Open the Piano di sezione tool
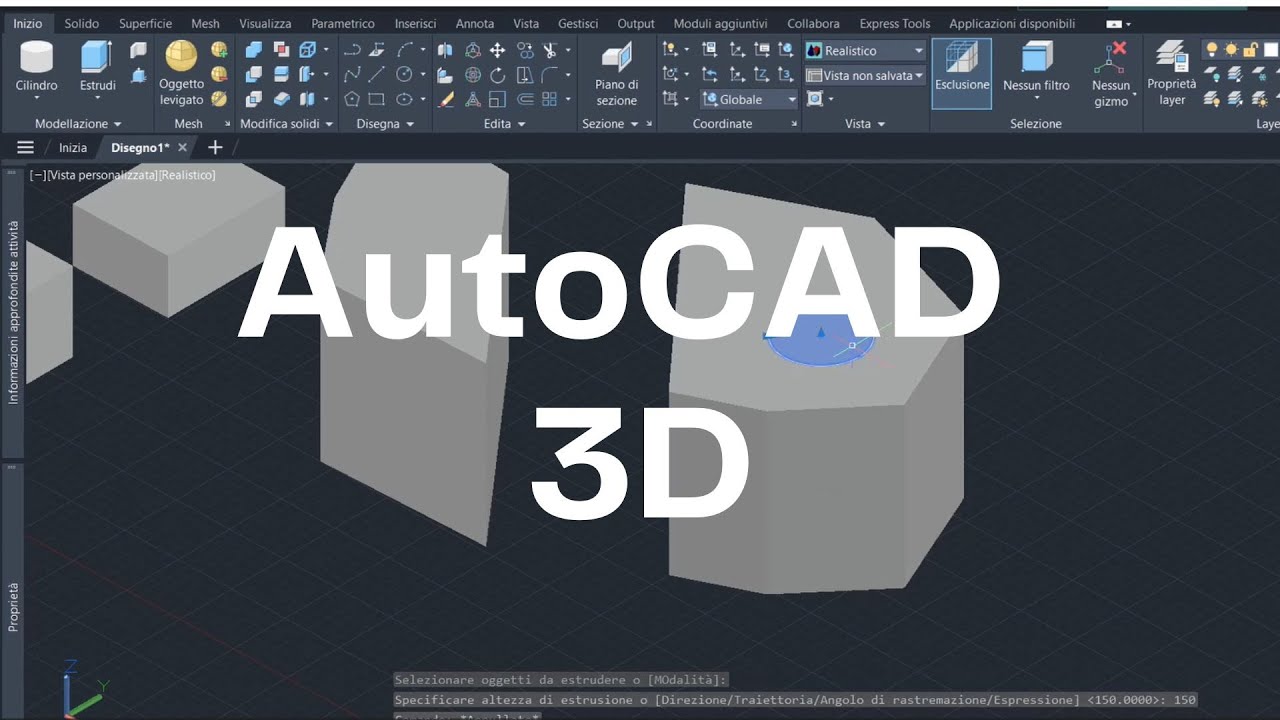The image size is (1280, 720). [x=617, y=73]
